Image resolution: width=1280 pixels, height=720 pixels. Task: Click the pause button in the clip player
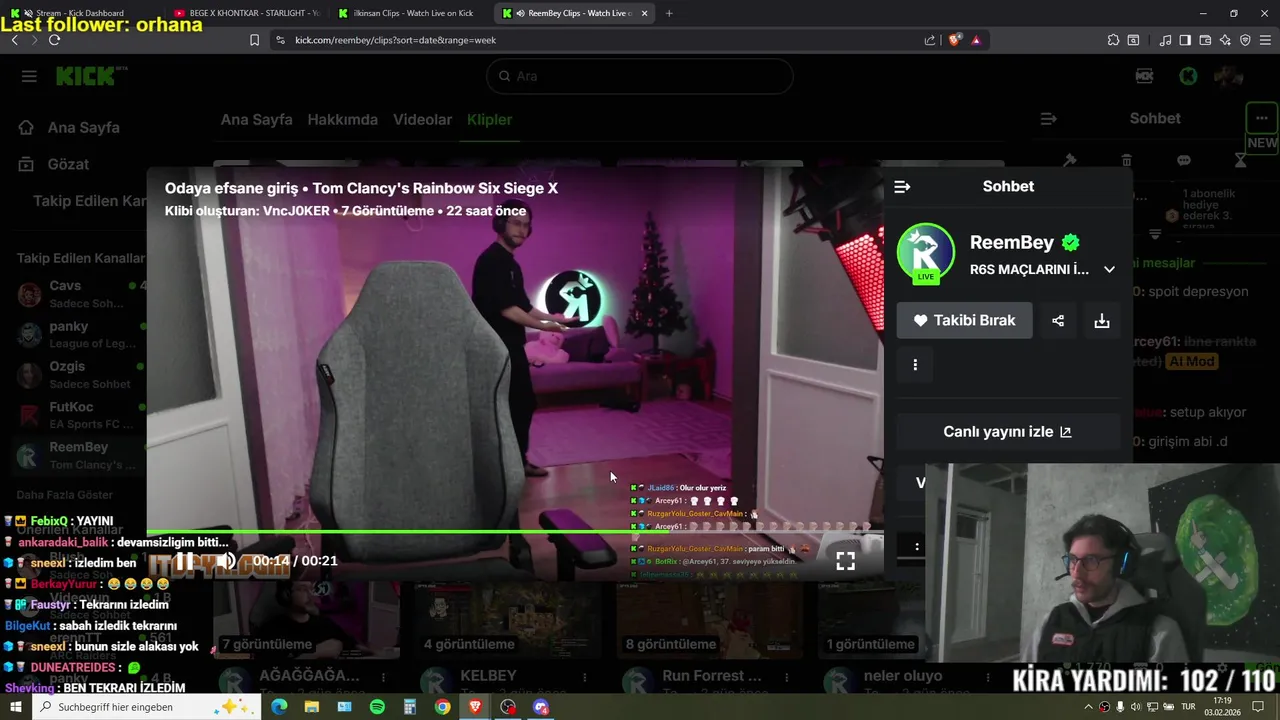tap(184, 561)
